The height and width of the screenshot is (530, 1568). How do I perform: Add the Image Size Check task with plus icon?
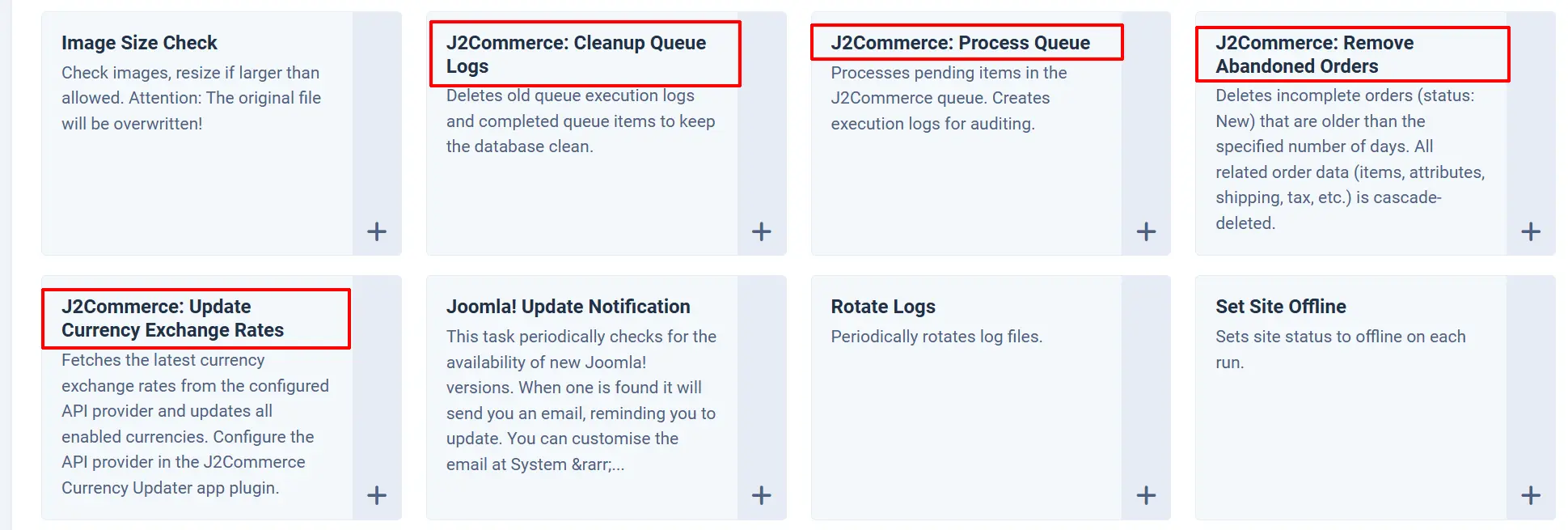(377, 231)
